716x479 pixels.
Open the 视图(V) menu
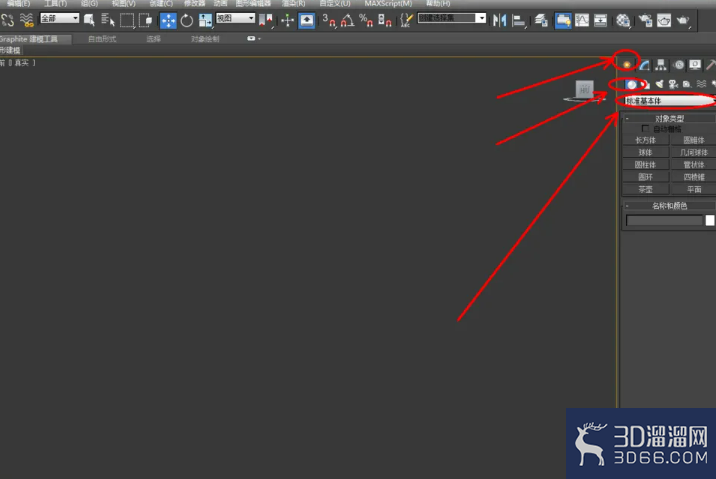[124, 4]
